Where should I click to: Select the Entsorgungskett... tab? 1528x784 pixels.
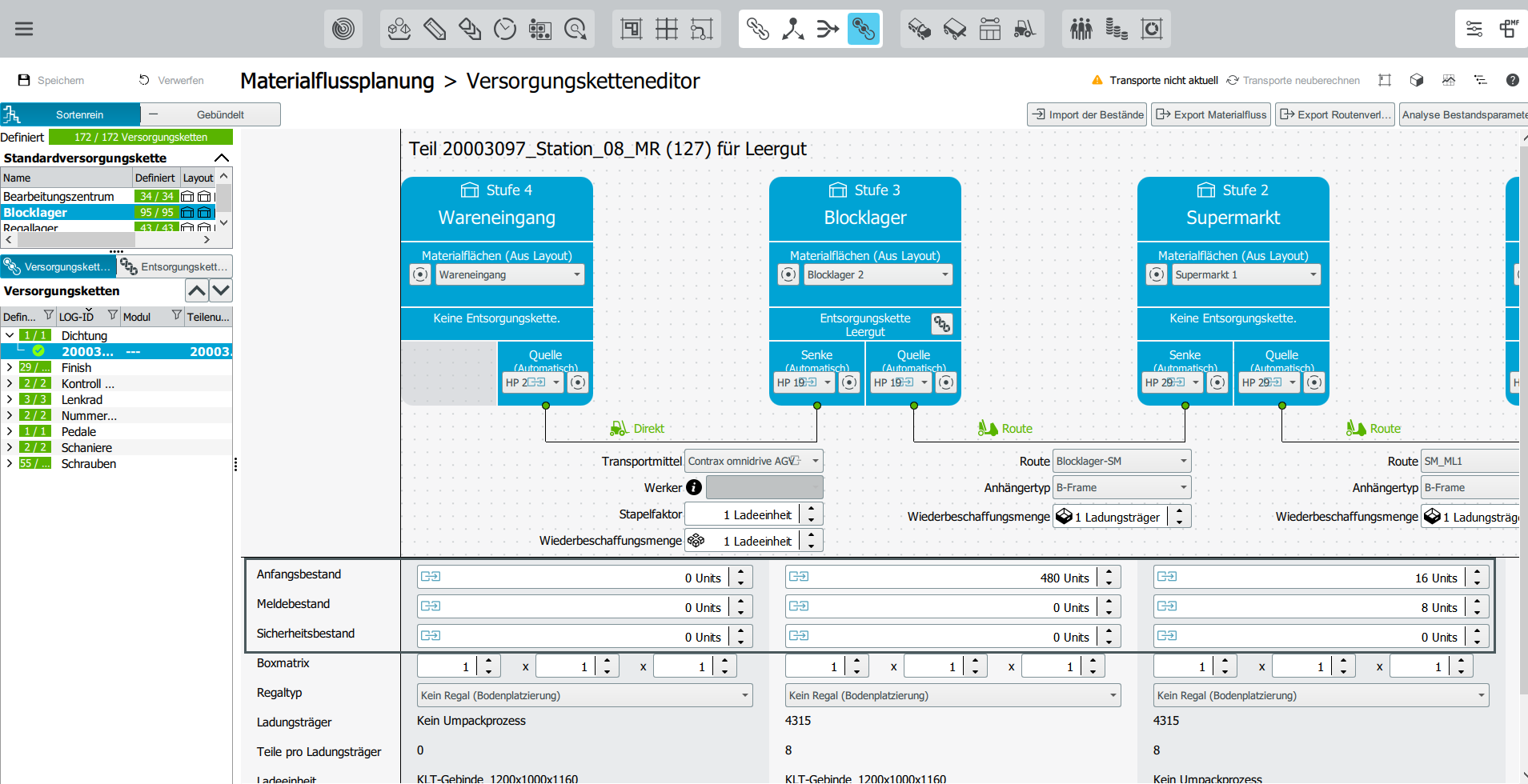(175, 266)
